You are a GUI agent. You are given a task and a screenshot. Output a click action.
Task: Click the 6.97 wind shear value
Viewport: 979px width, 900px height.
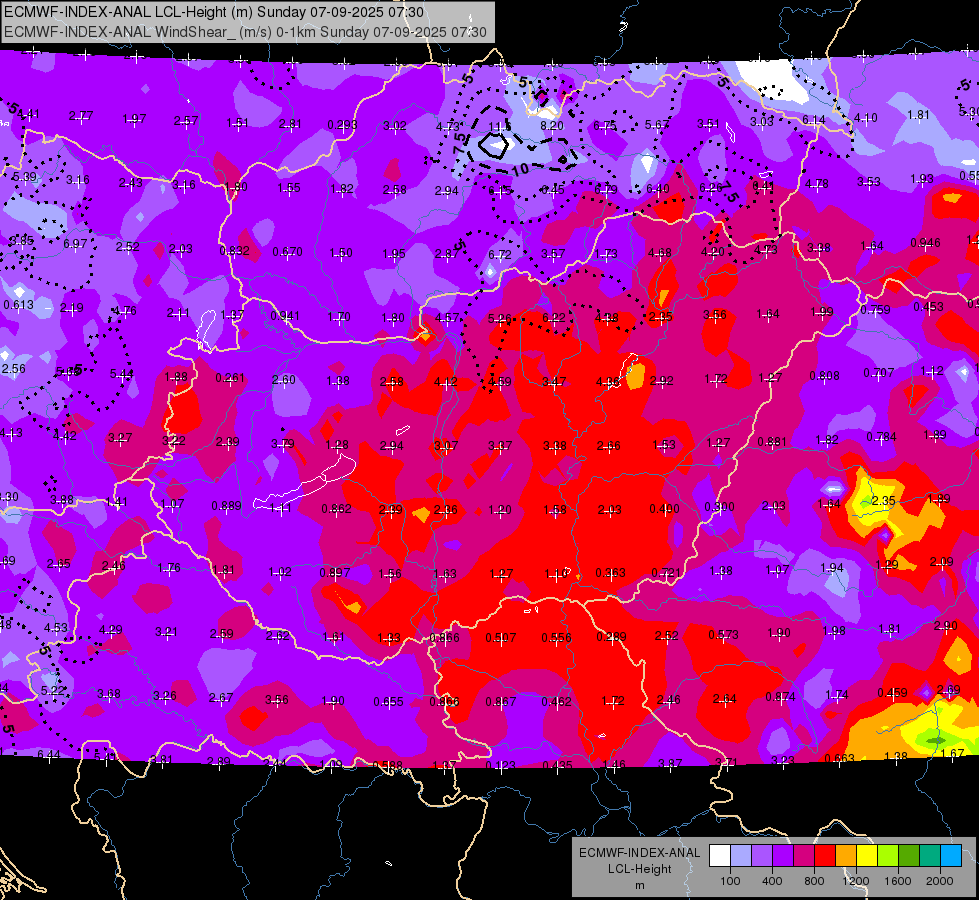coord(75,244)
